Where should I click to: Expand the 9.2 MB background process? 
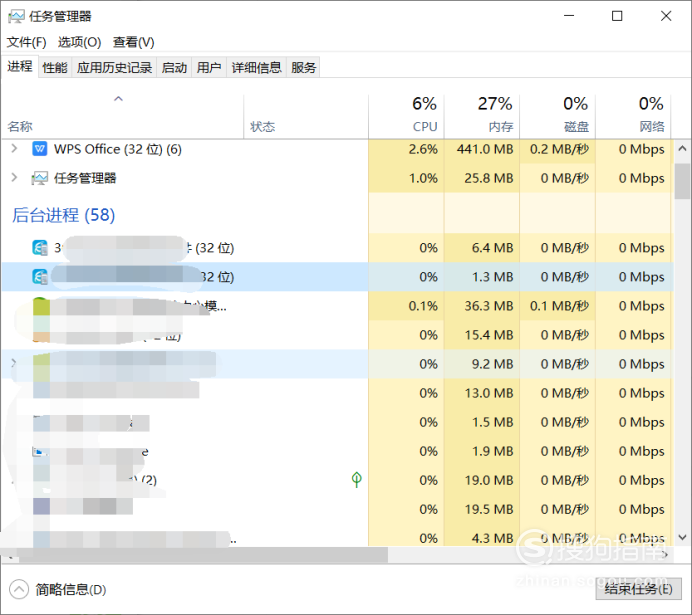(14, 363)
